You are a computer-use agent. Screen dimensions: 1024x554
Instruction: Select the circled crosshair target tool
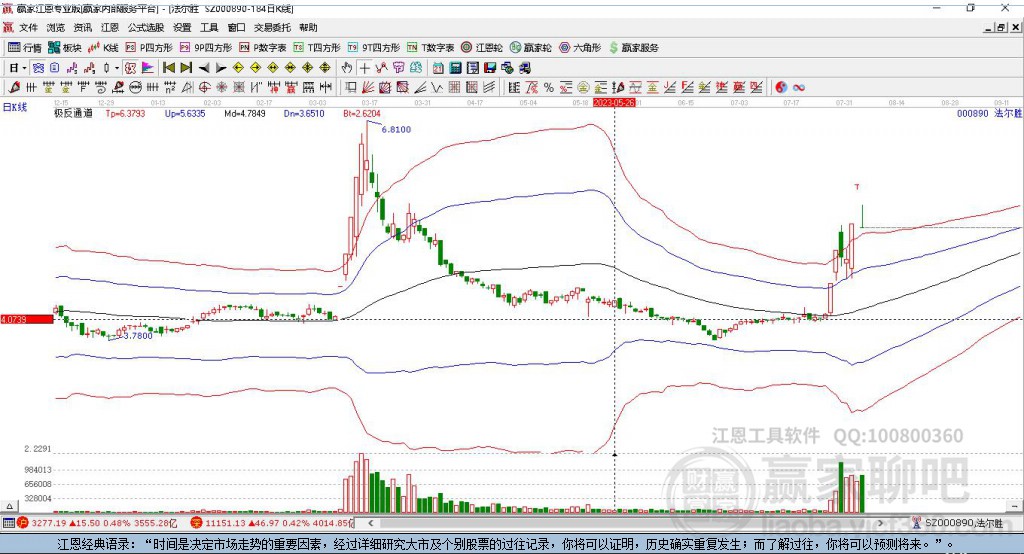pyautogui.click(x=204, y=87)
